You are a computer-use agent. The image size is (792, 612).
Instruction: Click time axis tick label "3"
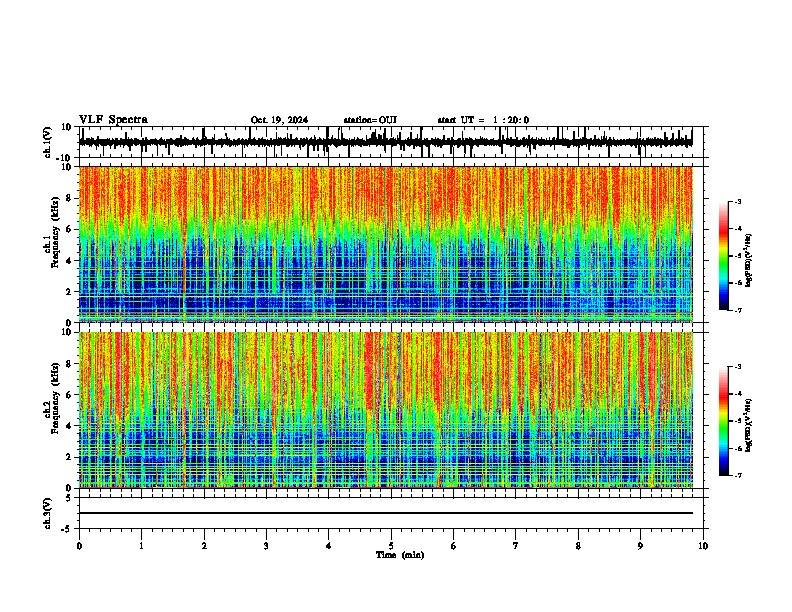coord(266,546)
